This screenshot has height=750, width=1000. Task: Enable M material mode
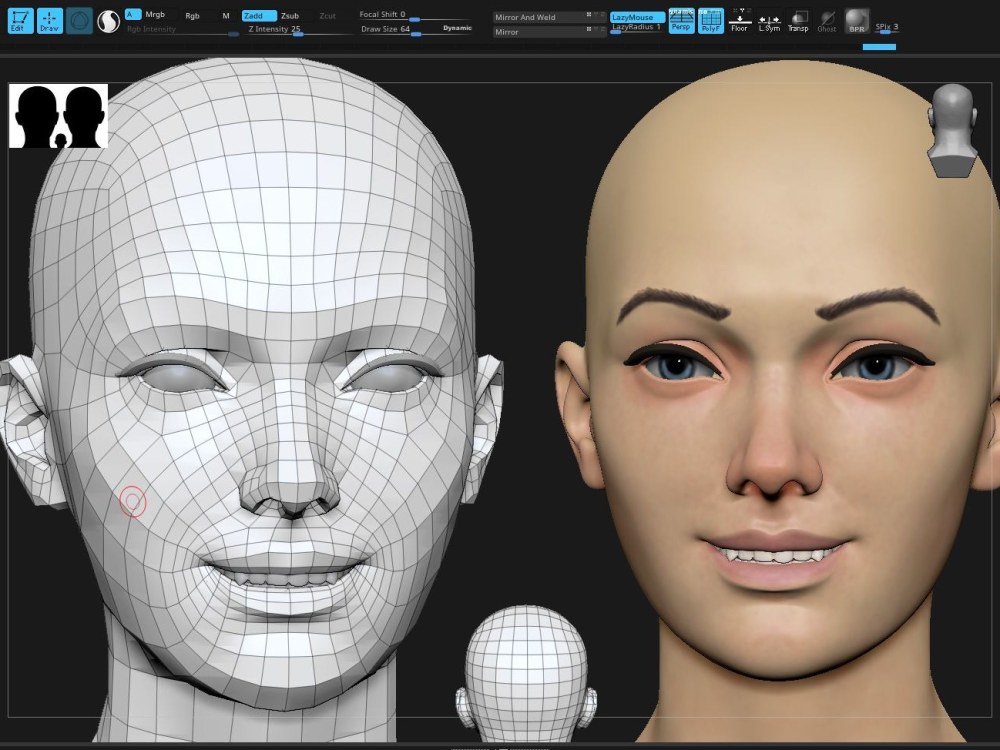pyautogui.click(x=226, y=15)
